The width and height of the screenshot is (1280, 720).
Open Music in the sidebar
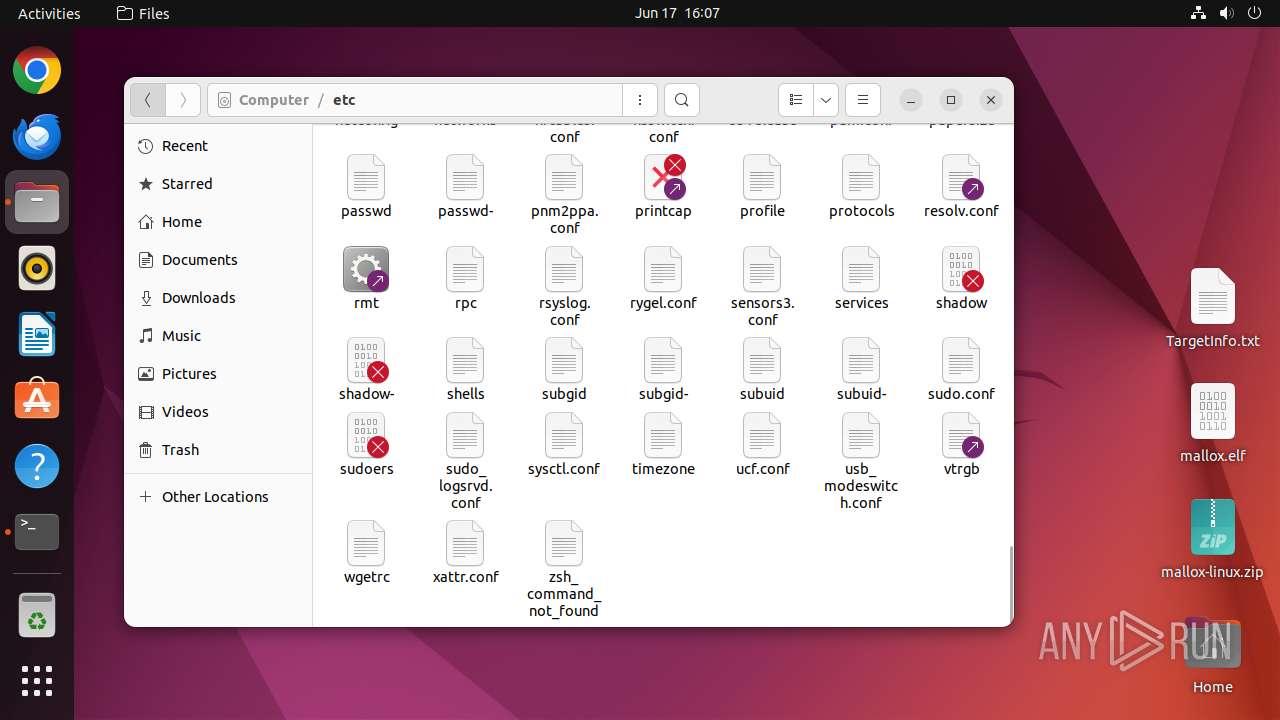point(218,336)
